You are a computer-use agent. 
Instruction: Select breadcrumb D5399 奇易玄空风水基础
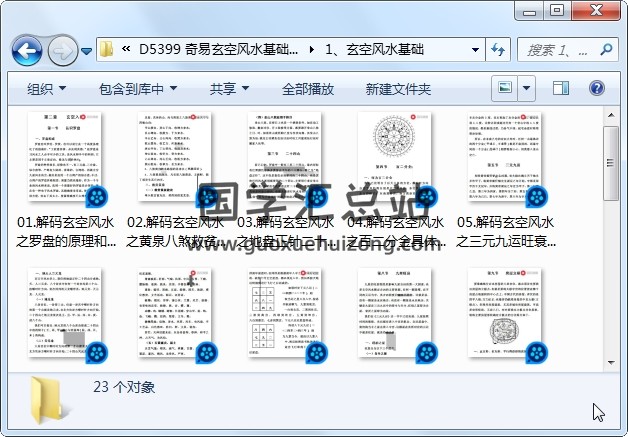[x=218, y=48]
